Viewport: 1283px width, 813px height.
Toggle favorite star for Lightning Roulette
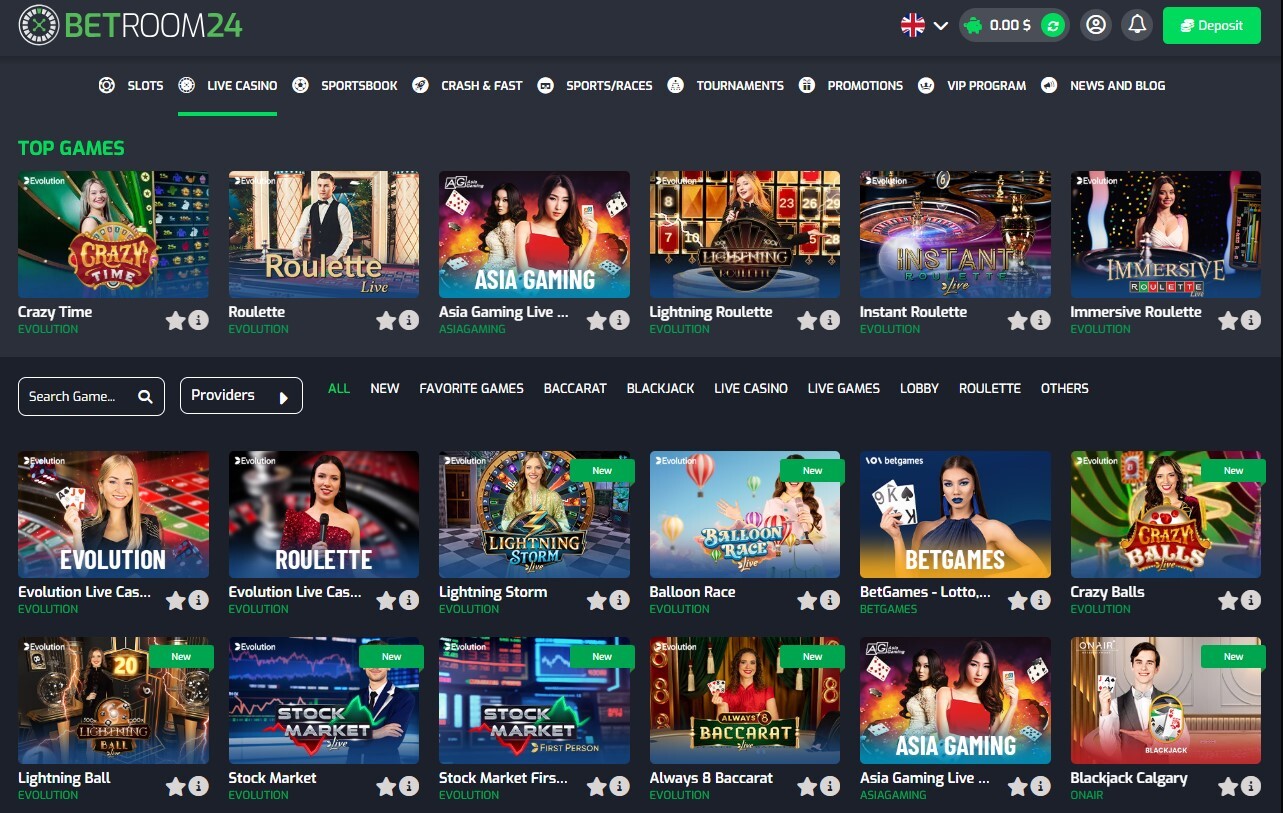coord(807,320)
